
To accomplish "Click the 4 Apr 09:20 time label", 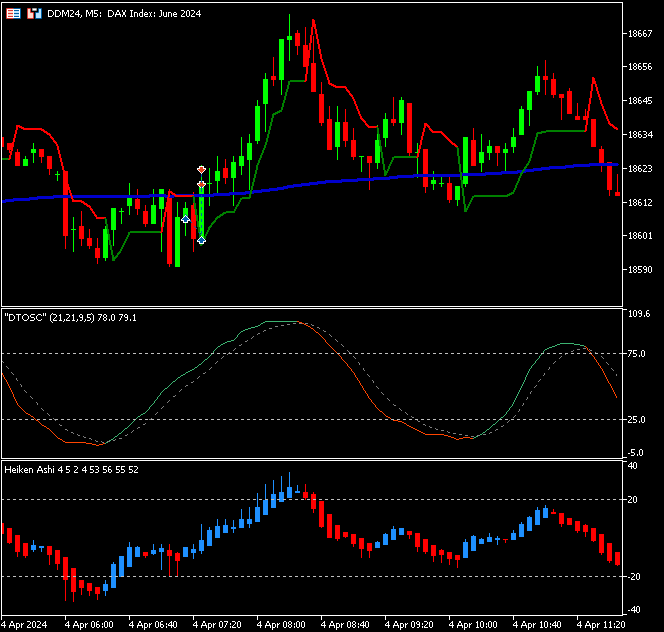I will click(x=409, y=625).
